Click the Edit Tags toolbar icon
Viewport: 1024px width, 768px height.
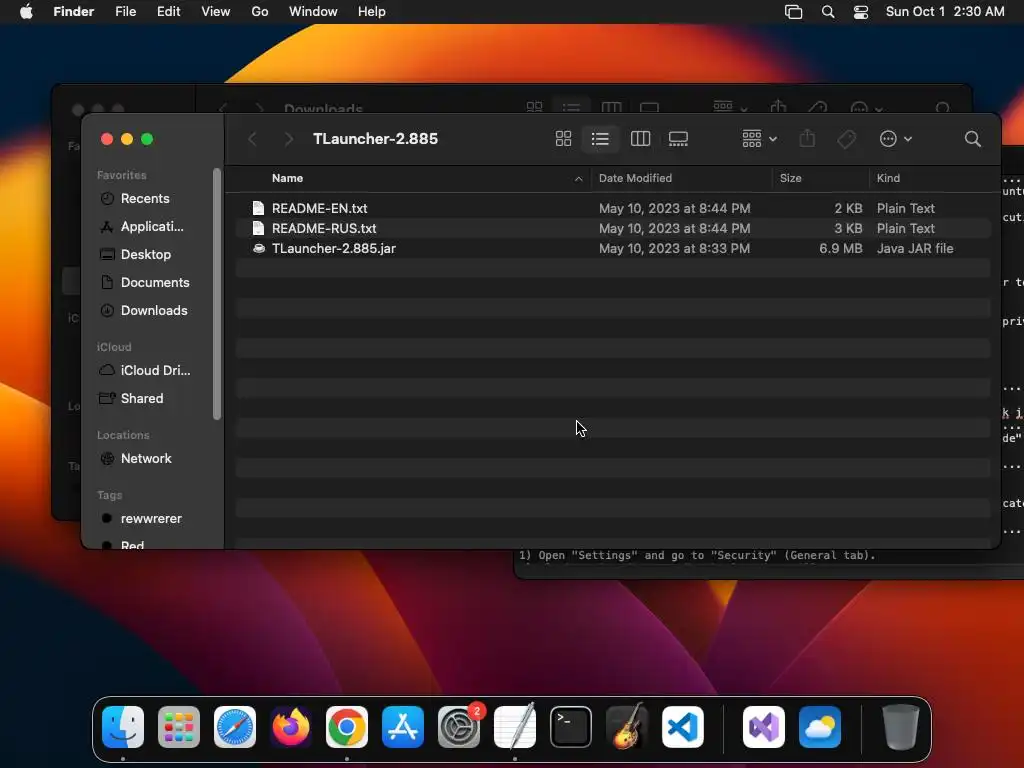click(x=846, y=138)
